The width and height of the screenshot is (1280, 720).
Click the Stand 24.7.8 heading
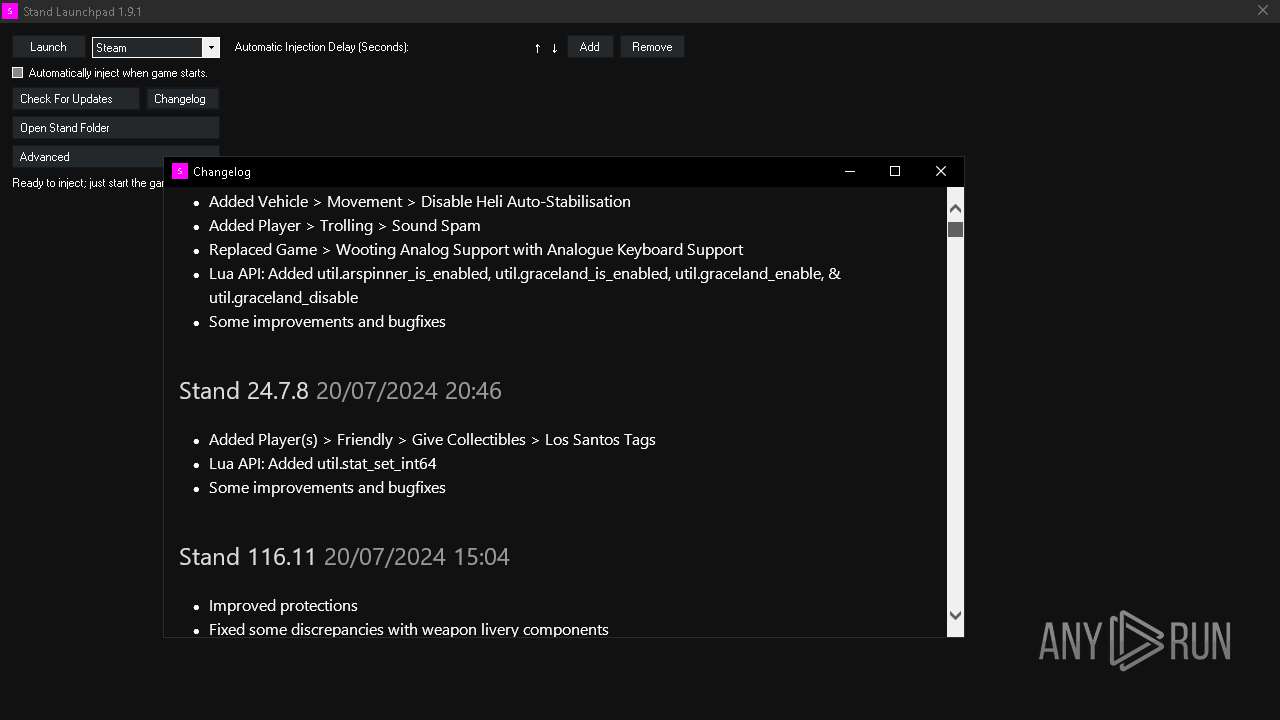(x=244, y=391)
